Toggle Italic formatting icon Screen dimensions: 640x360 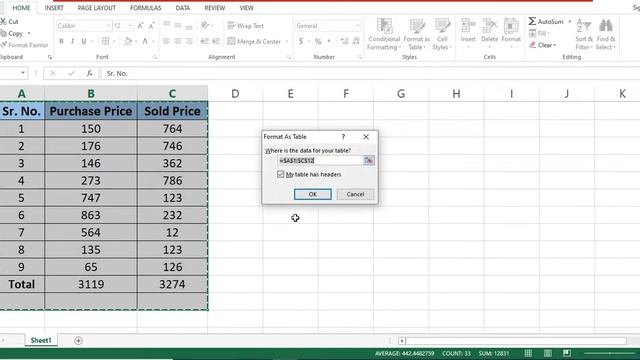72,41
